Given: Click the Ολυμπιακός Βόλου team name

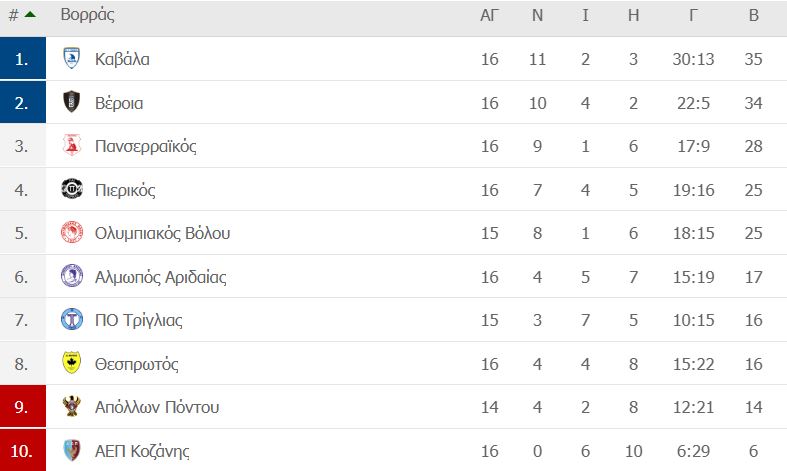Looking at the screenshot, I should (x=163, y=233).
